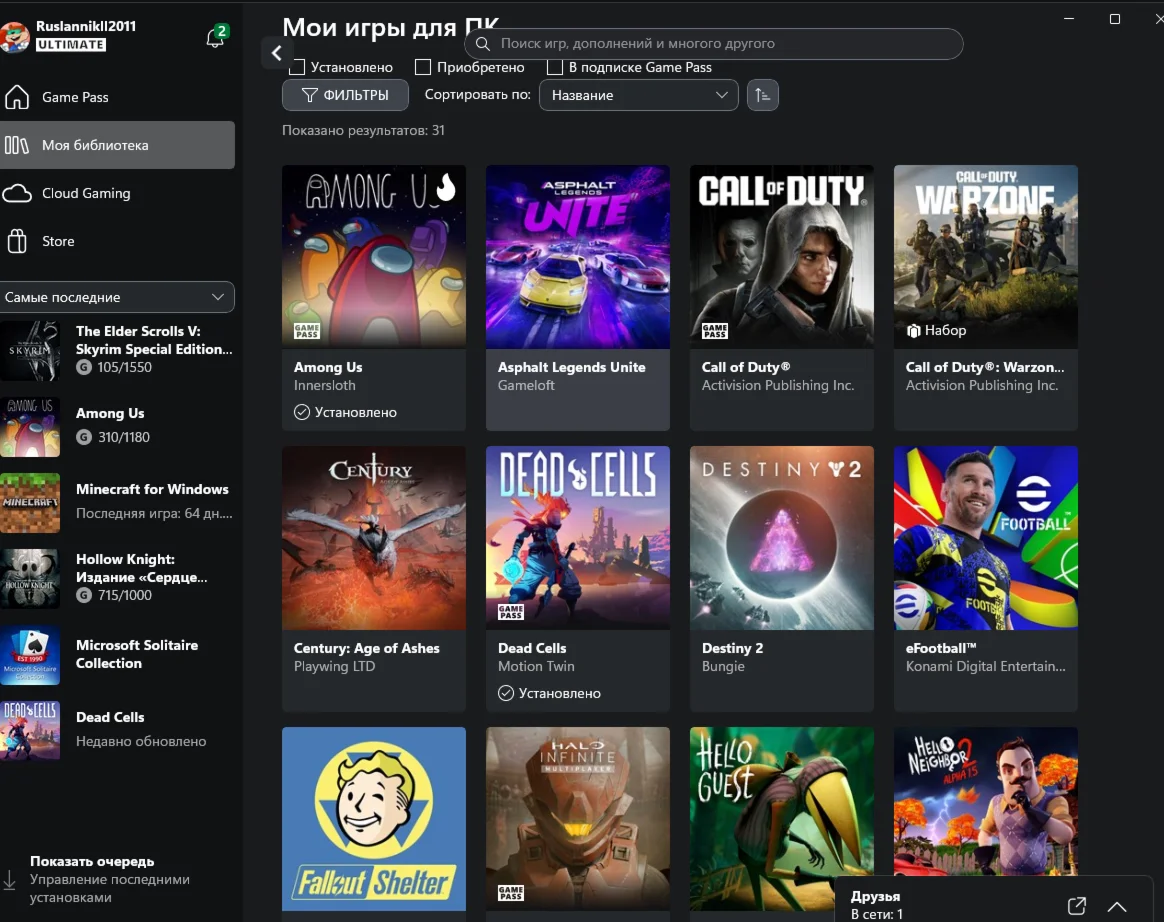Click the Warzone bundle 'Набор' icon
This screenshot has width=1164, height=922.
(x=913, y=331)
